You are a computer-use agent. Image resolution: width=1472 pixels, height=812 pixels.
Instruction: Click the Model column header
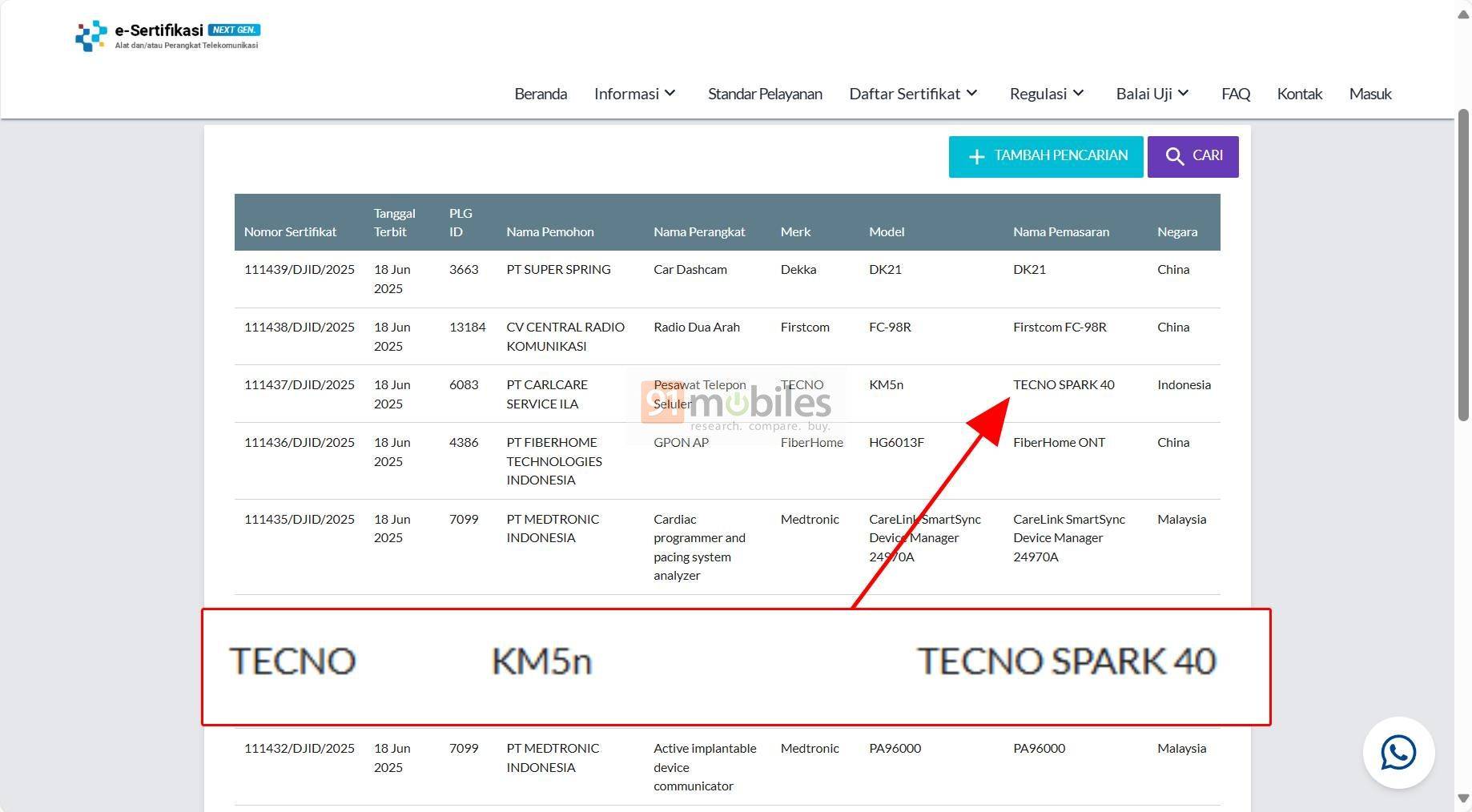click(887, 231)
